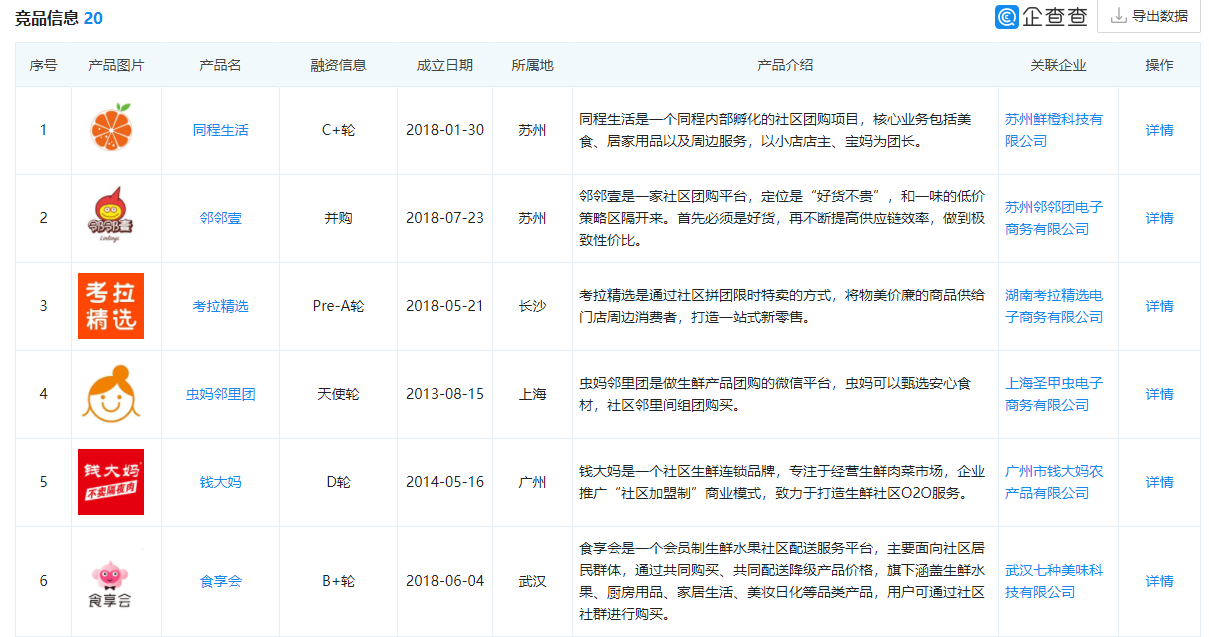Click 详情 in the 食享会 row
The height and width of the screenshot is (637, 1209).
tap(1160, 581)
